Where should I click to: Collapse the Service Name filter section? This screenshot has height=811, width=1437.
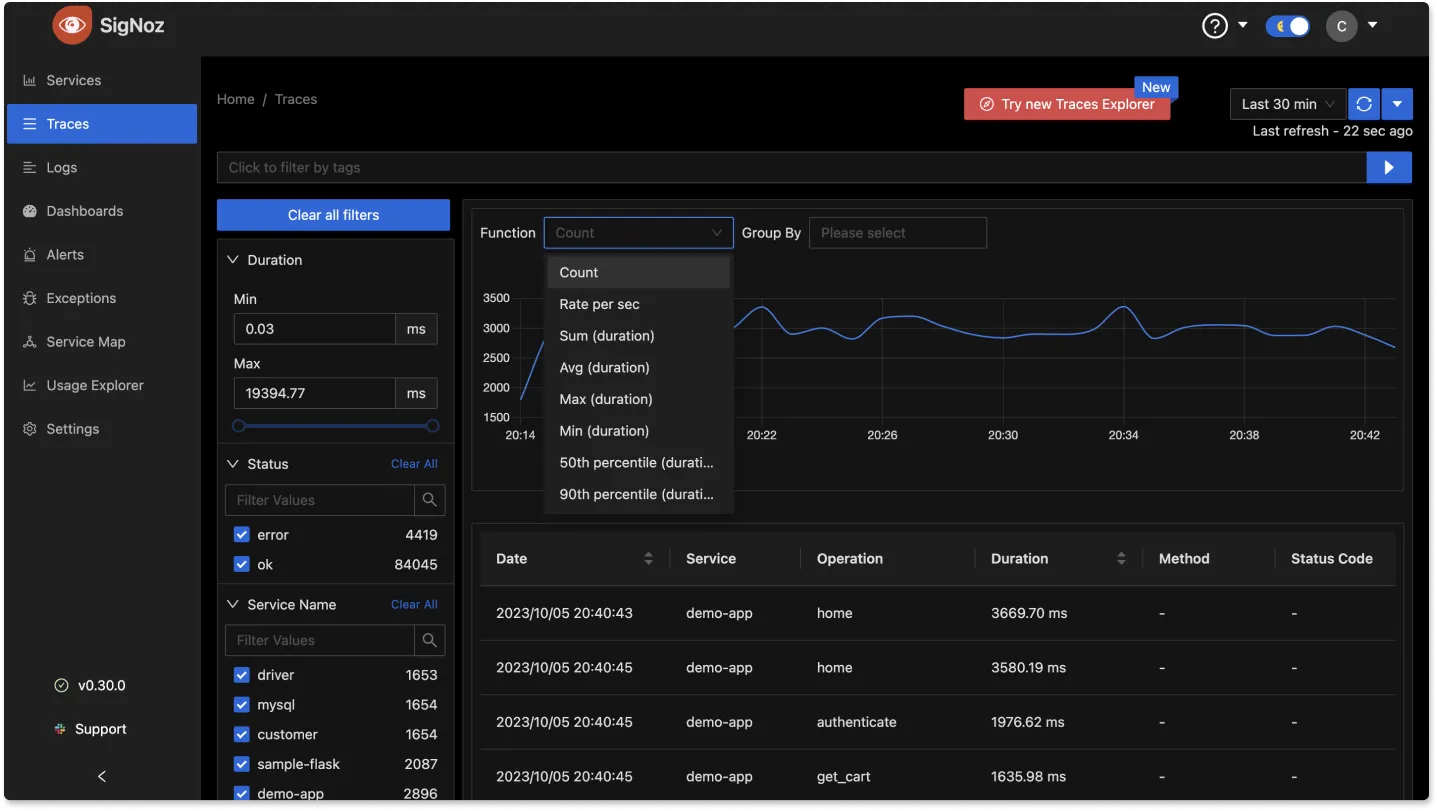coord(233,605)
